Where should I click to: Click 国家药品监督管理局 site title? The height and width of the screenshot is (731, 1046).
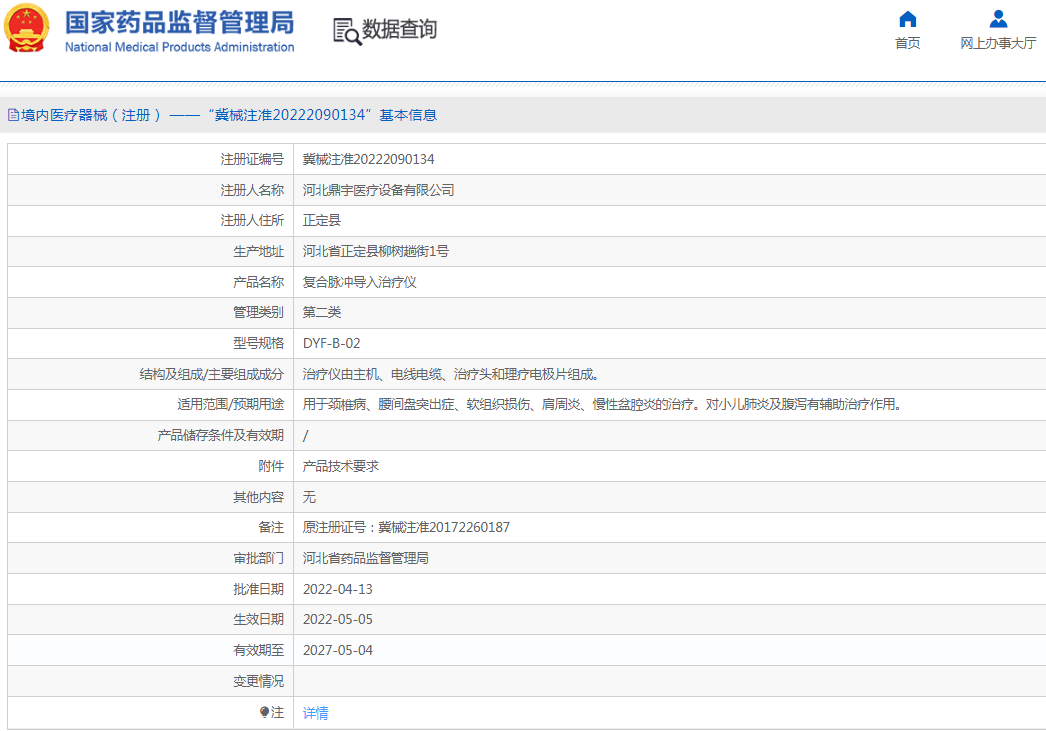click(179, 23)
